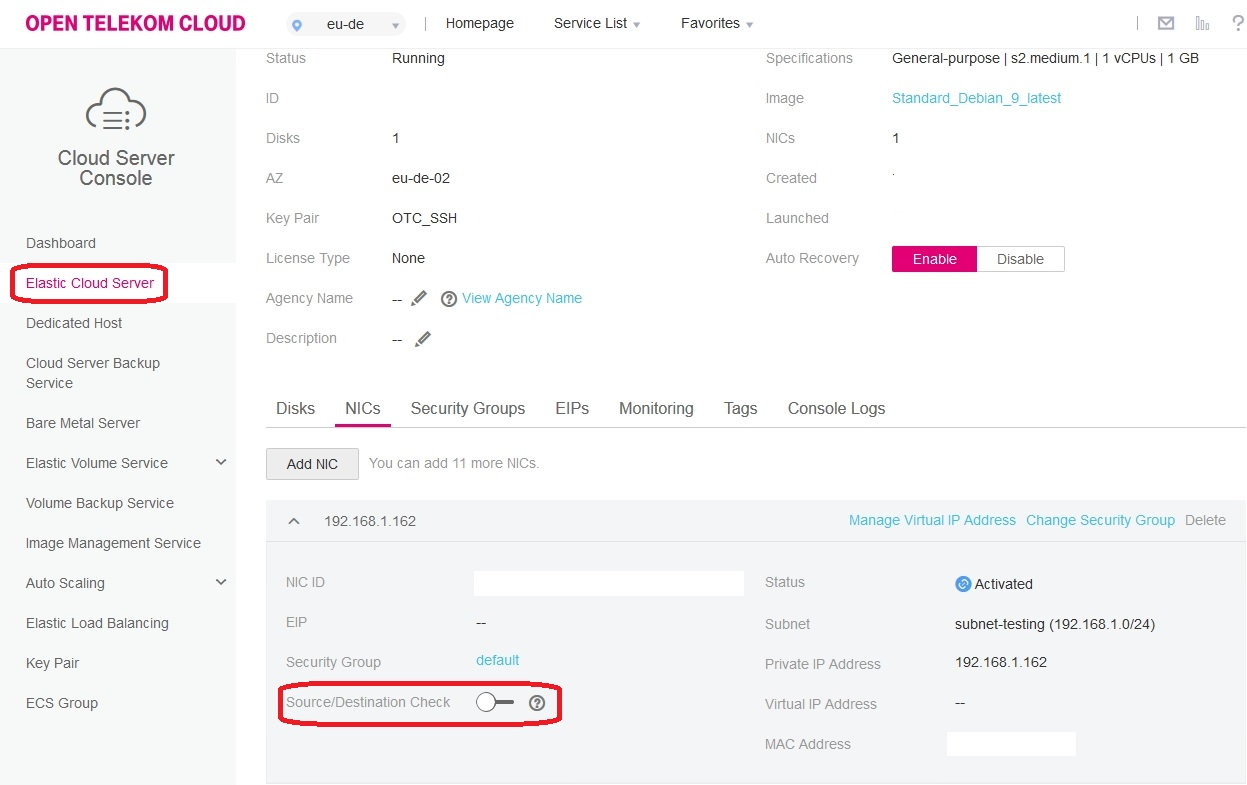Open Dedicated Host in sidebar

[74, 323]
